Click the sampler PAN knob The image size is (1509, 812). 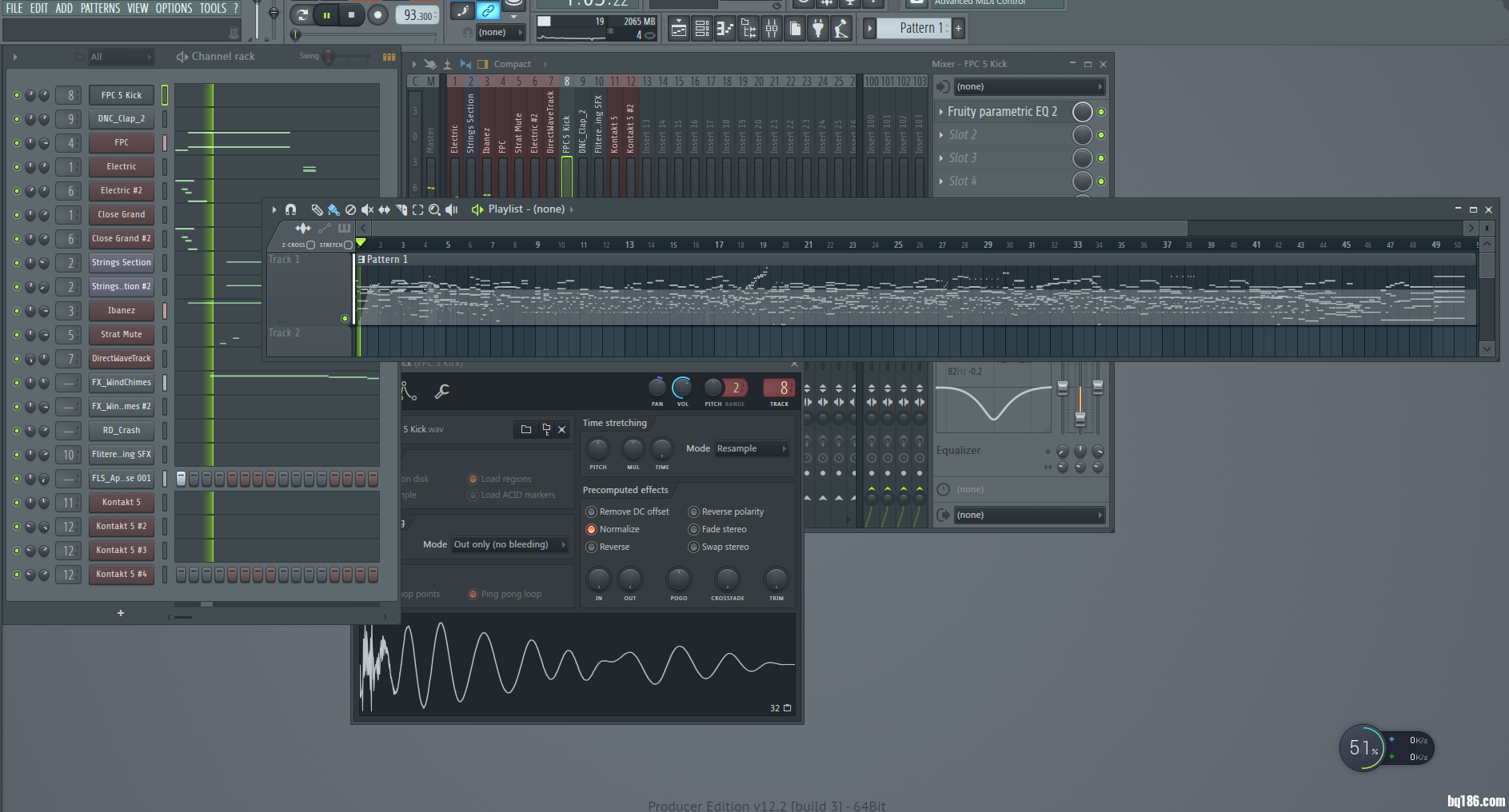(x=657, y=388)
